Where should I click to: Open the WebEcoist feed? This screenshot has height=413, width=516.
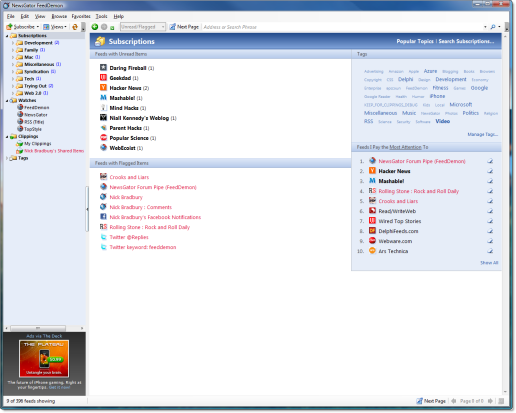click(x=122, y=148)
